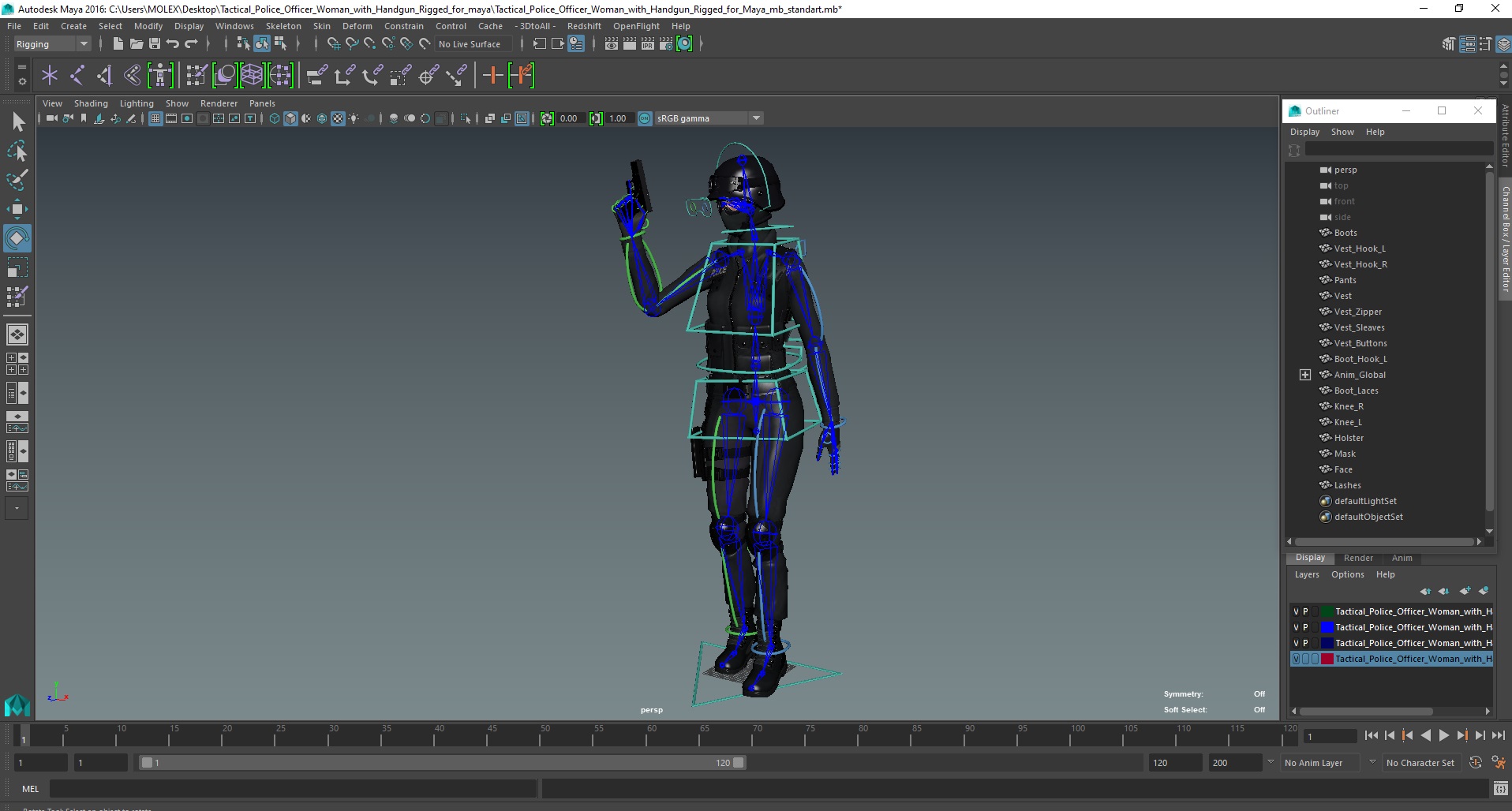Play the animation forwards

coord(1443,735)
